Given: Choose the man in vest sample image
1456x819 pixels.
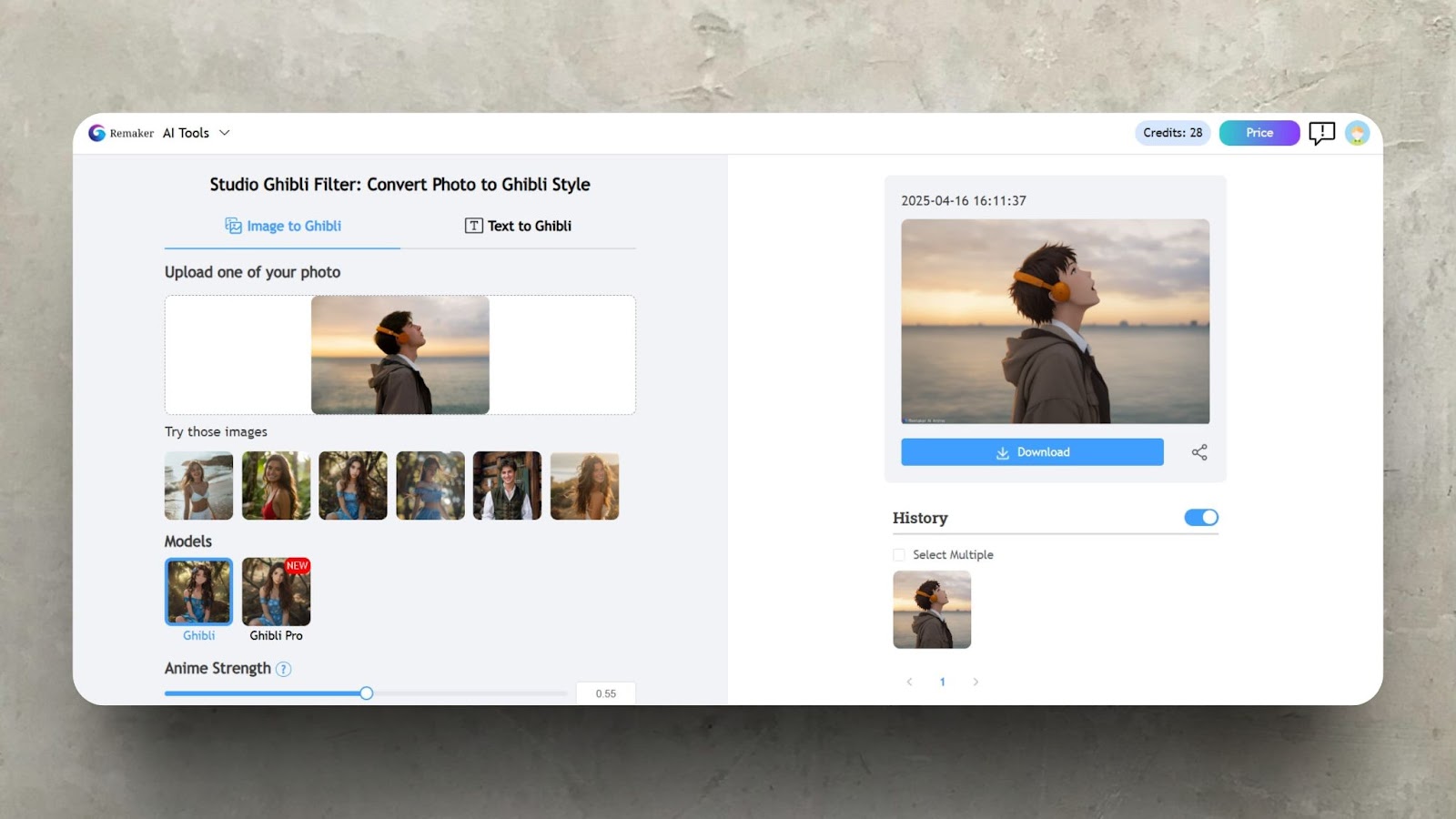Looking at the screenshot, I should [507, 486].
